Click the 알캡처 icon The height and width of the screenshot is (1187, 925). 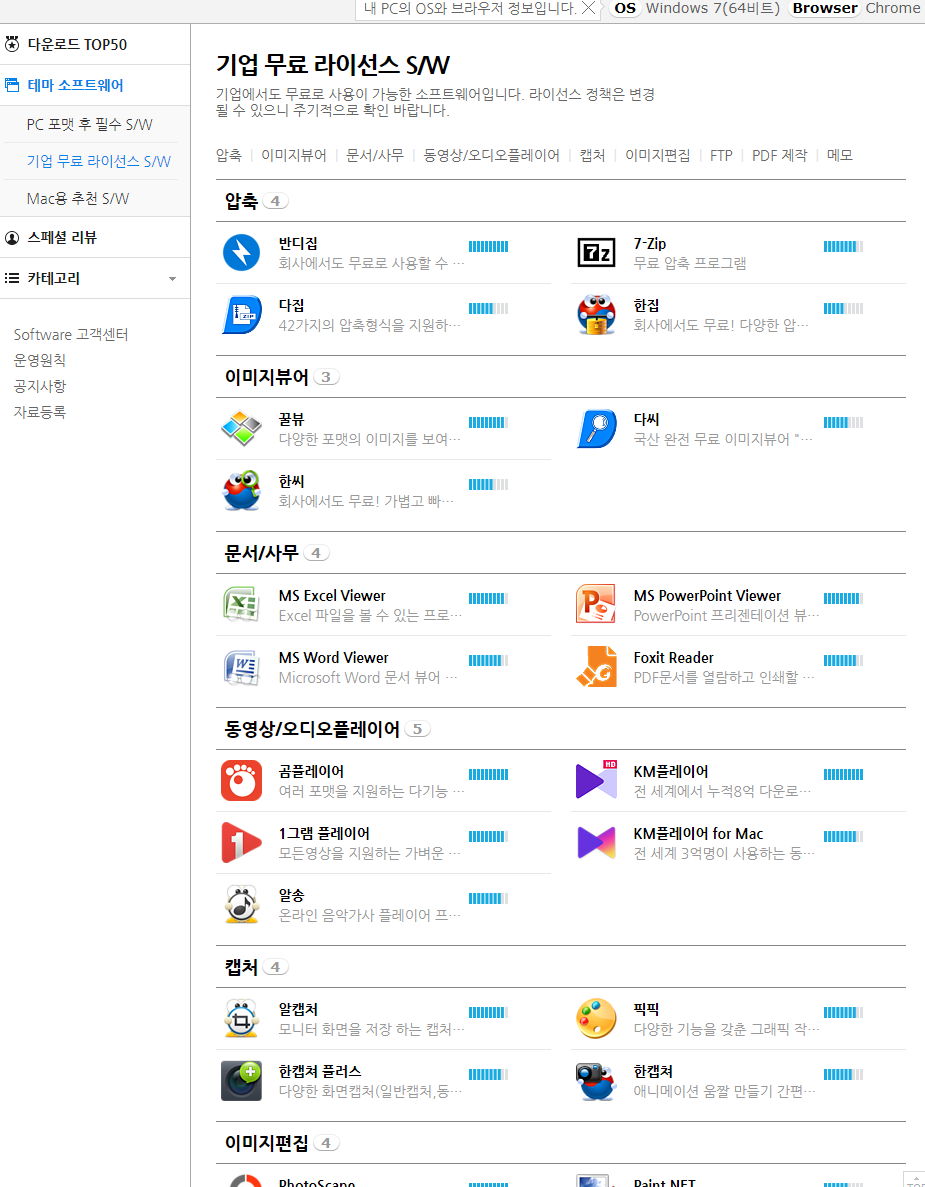click(241, 1018)
